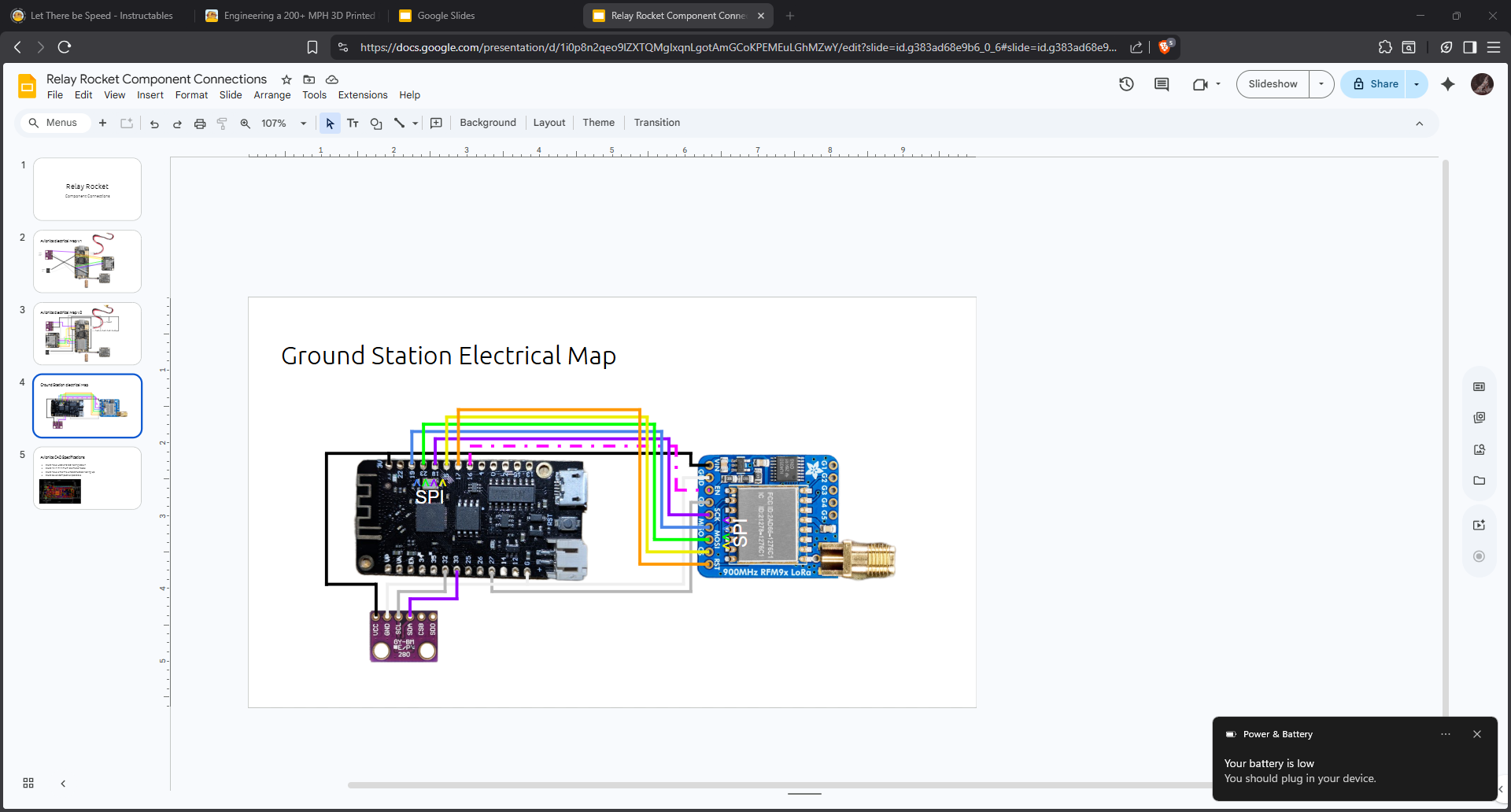Open the comments panel icon
This screenshot has height=812, width=1511.
(x=1162, y=84)
